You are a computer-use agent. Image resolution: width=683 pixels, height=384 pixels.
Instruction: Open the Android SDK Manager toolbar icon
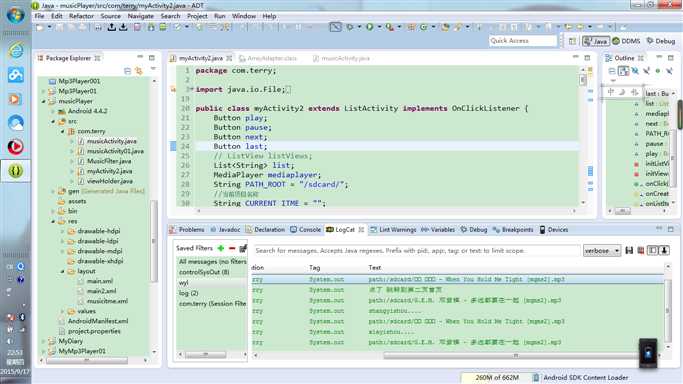(x=151, y=27)
